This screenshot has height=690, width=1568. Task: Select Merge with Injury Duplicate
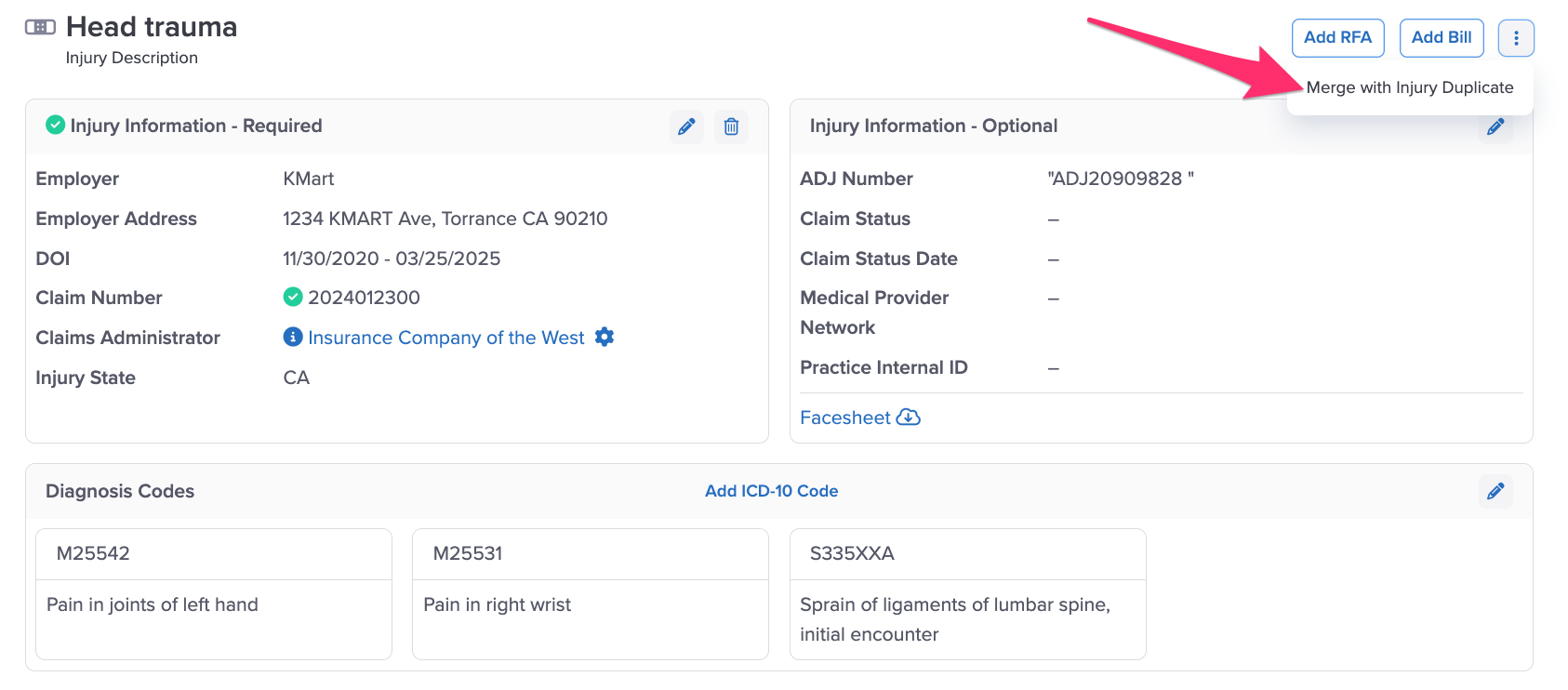point(1410,87)
